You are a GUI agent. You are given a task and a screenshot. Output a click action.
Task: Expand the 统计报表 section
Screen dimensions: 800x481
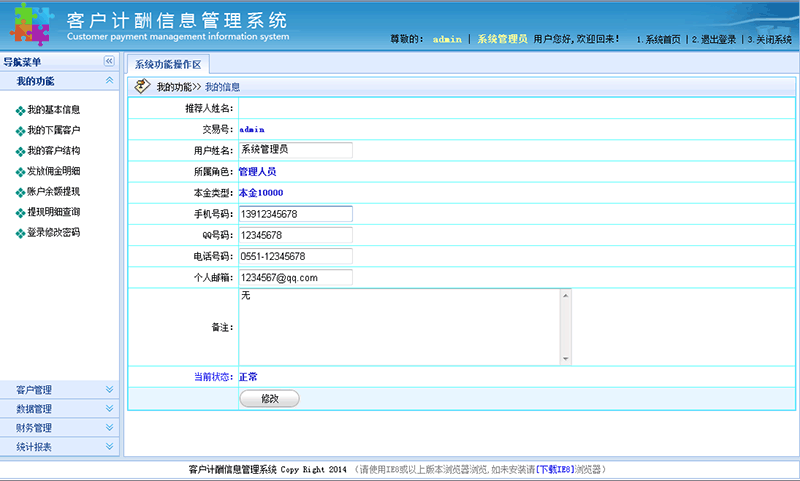[x=109, y=446]
